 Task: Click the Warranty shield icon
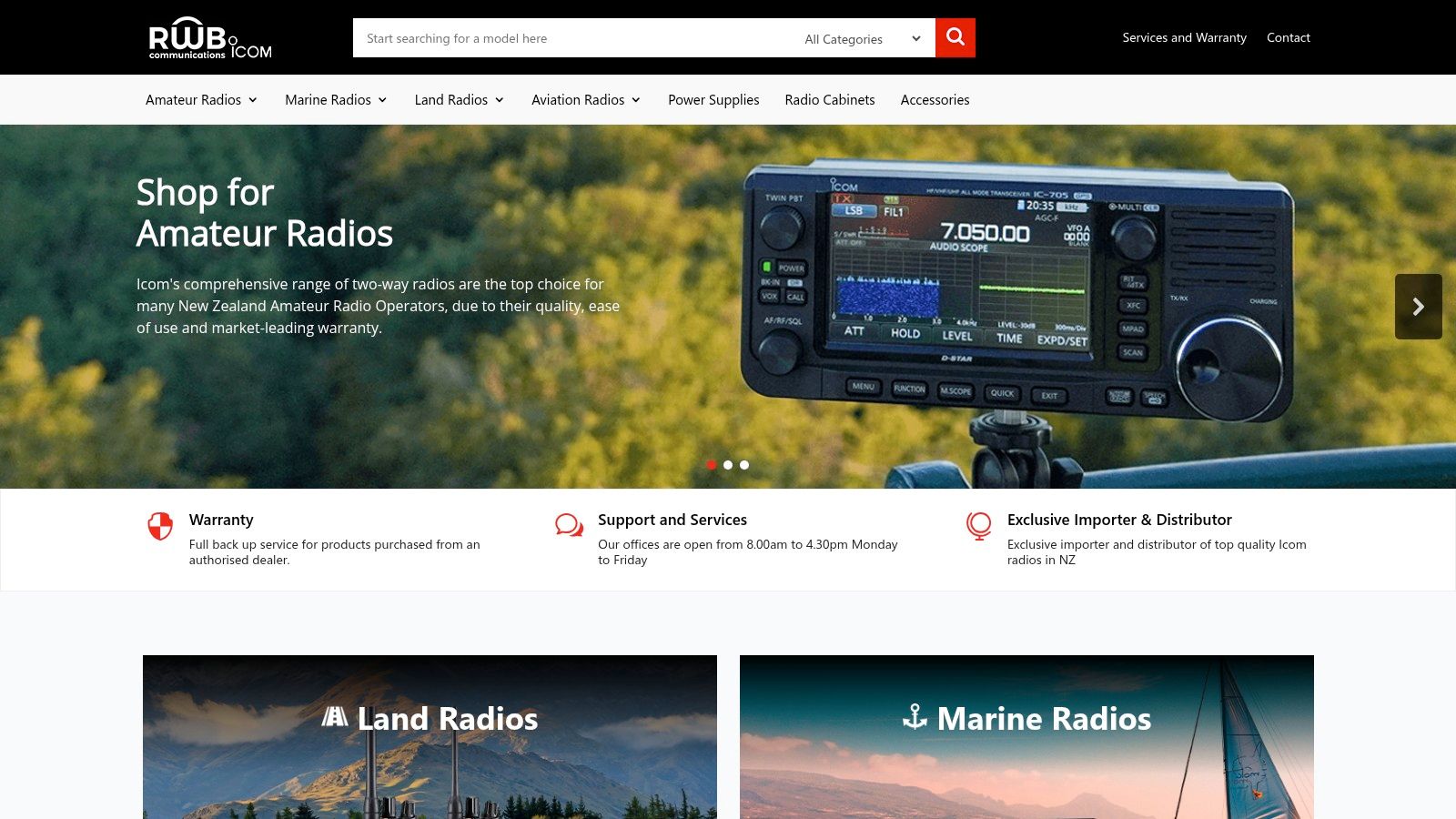click(160, 526)
